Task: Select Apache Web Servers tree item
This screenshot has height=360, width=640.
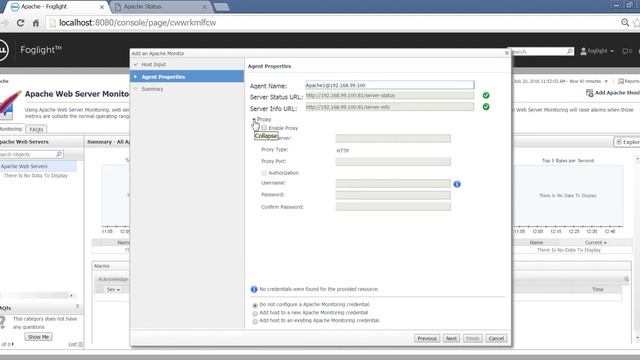Action: (x=38, y=166)
